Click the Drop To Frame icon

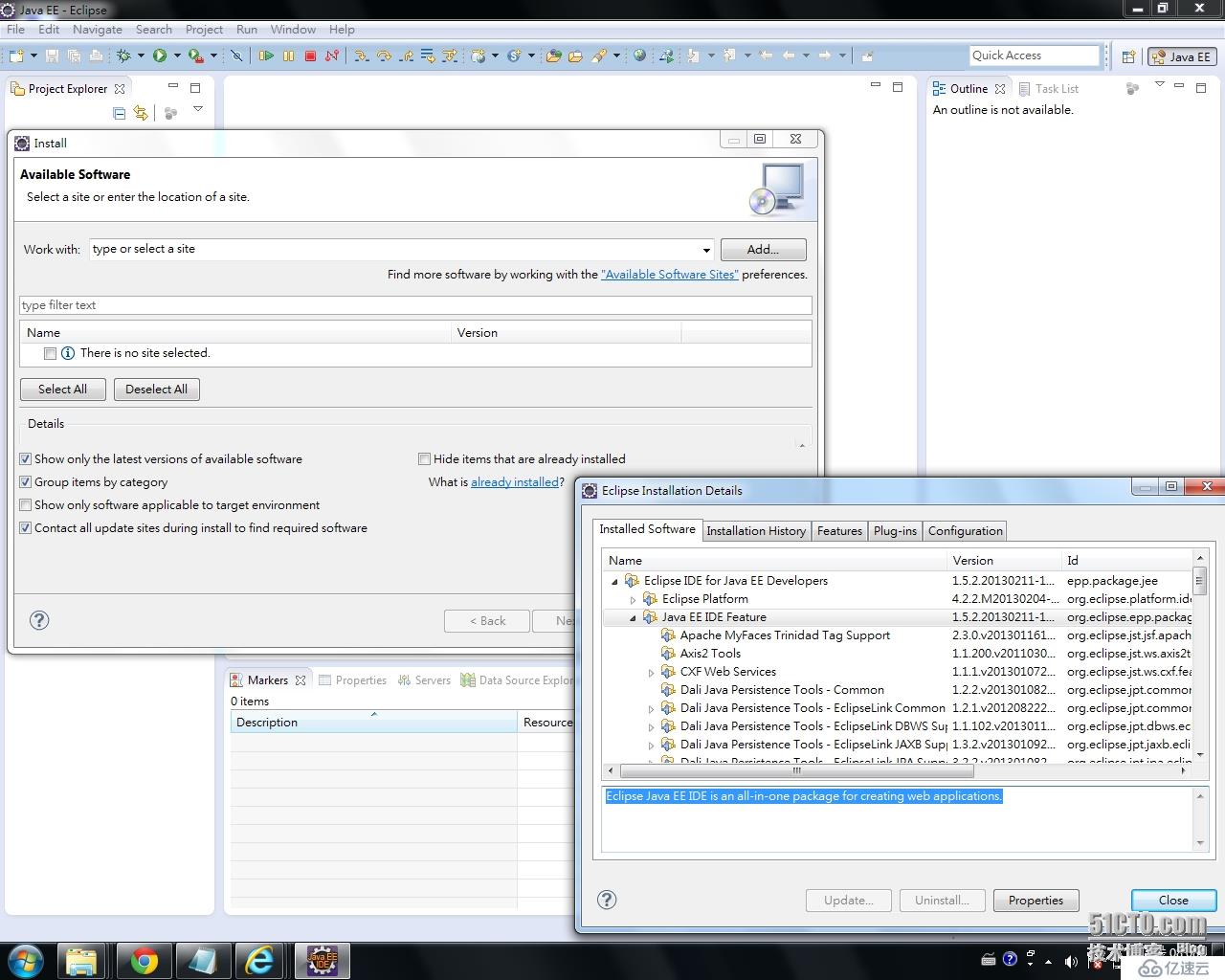coord(428,56)
